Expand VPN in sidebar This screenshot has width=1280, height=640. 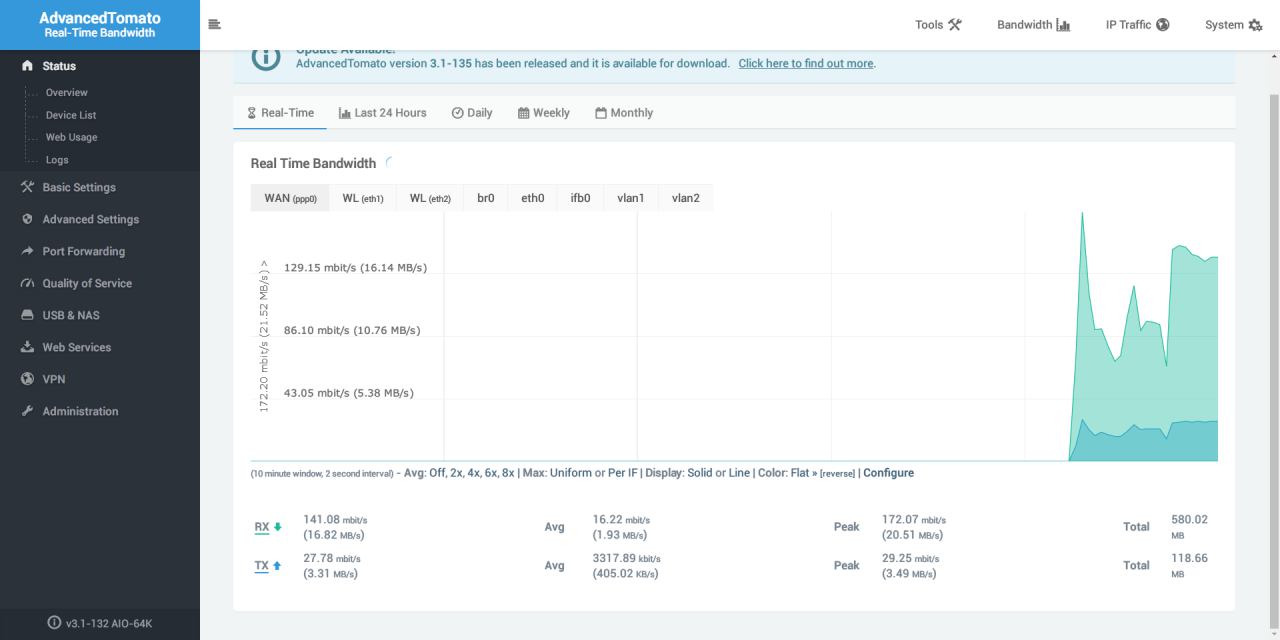click(100, 379)
